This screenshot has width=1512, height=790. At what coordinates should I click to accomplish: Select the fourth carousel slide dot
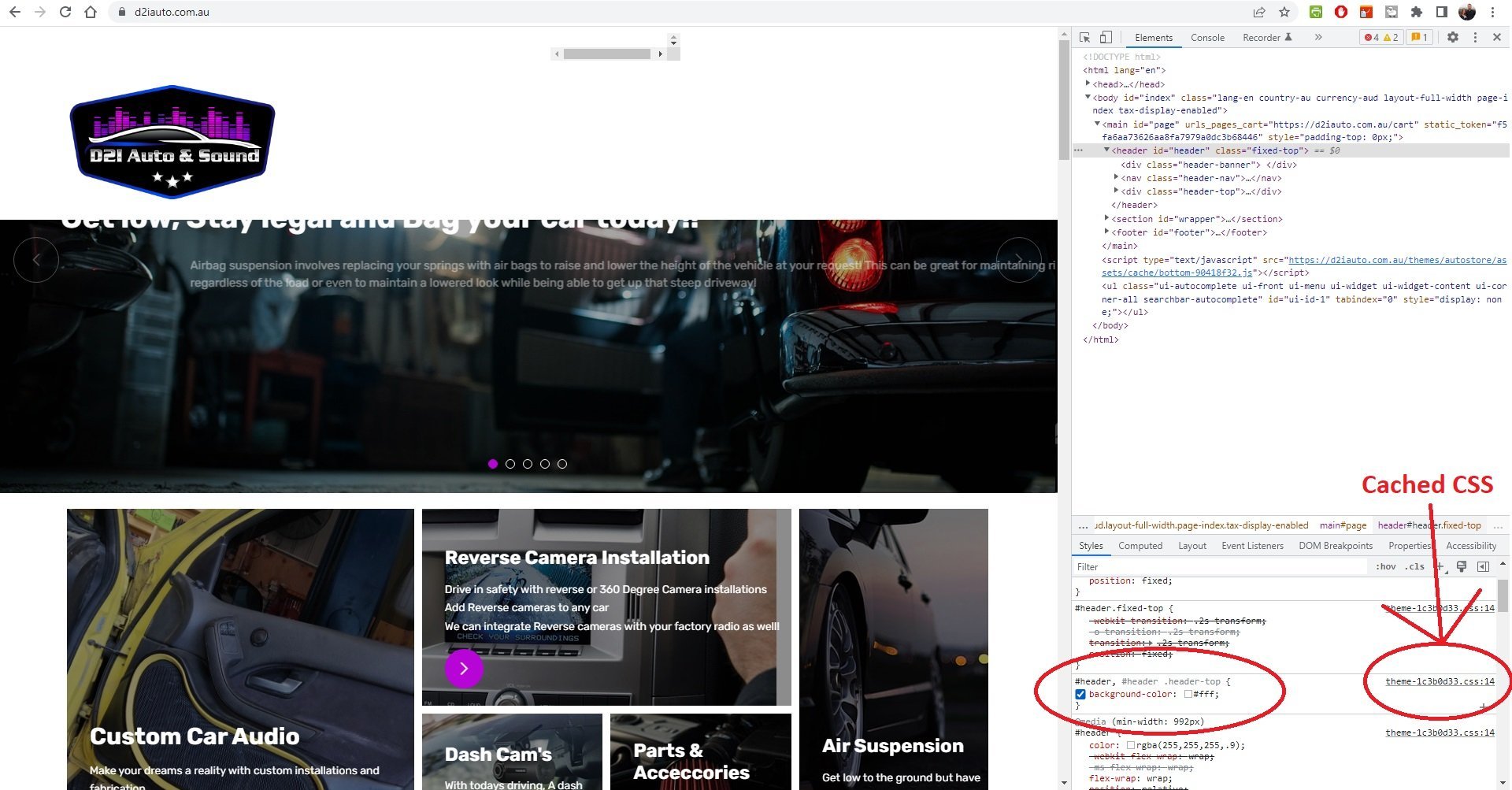tap(545, 464)
